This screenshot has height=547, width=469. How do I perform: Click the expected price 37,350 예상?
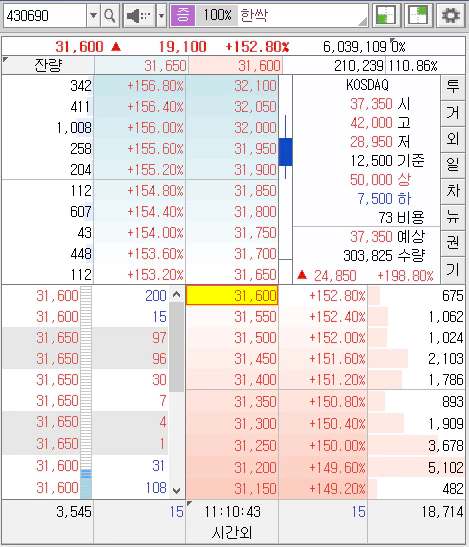click(387, 237)
